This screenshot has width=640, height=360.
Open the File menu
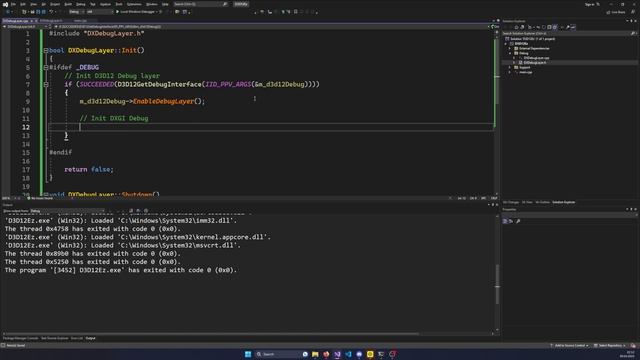coord(13,4)
